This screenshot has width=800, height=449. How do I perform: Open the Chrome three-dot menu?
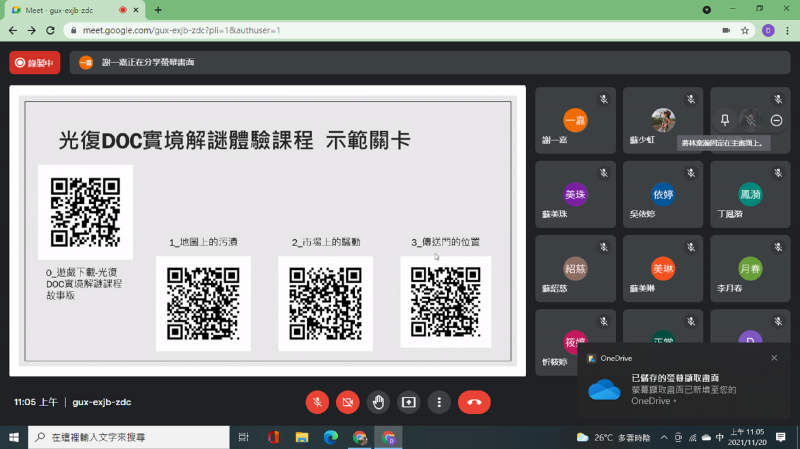pyautogui.click(x=788, y=31)
